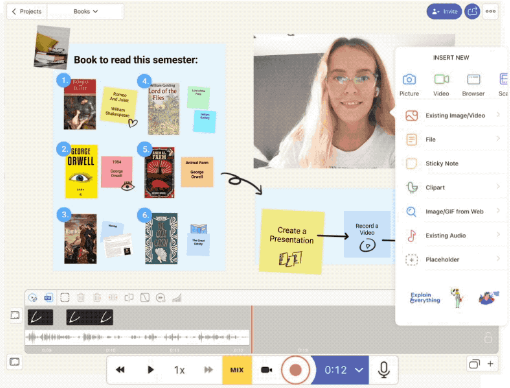Expand the Books project dropdown
Viewport: 510px width, 388px height.
[86, 11]
